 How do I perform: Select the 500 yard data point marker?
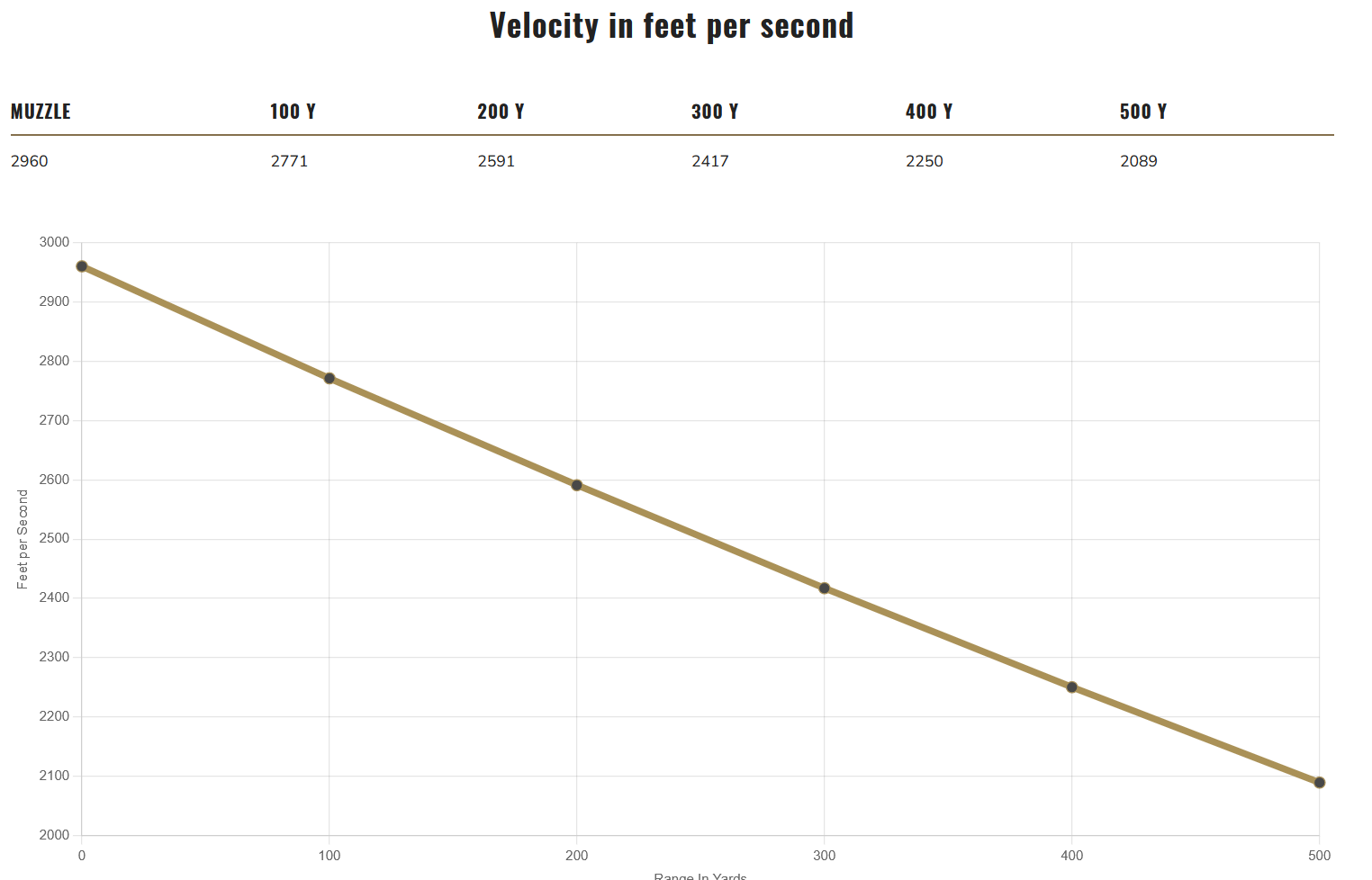pyautogui.click(x=1320, y=783)
